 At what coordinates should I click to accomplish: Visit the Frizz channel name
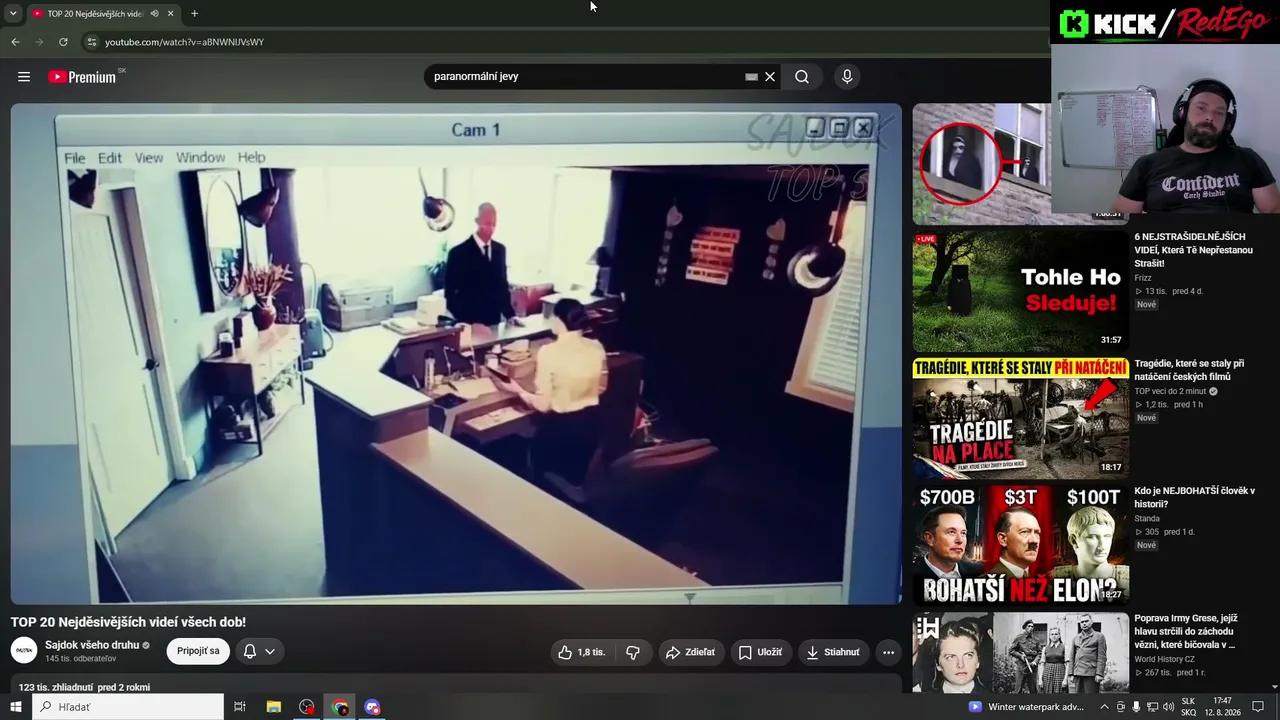tap(1143, 278)
